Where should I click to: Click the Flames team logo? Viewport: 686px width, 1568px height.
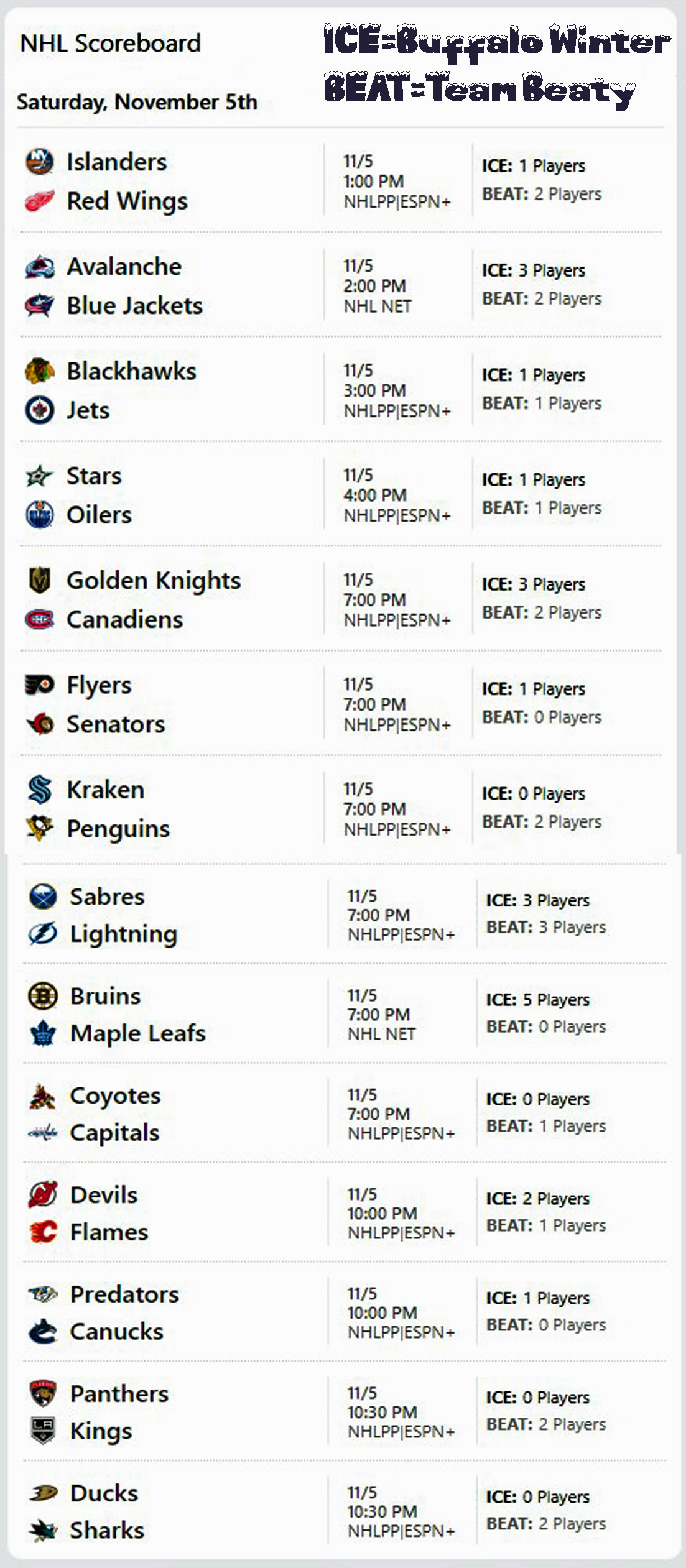click(x=43, y=1232)
